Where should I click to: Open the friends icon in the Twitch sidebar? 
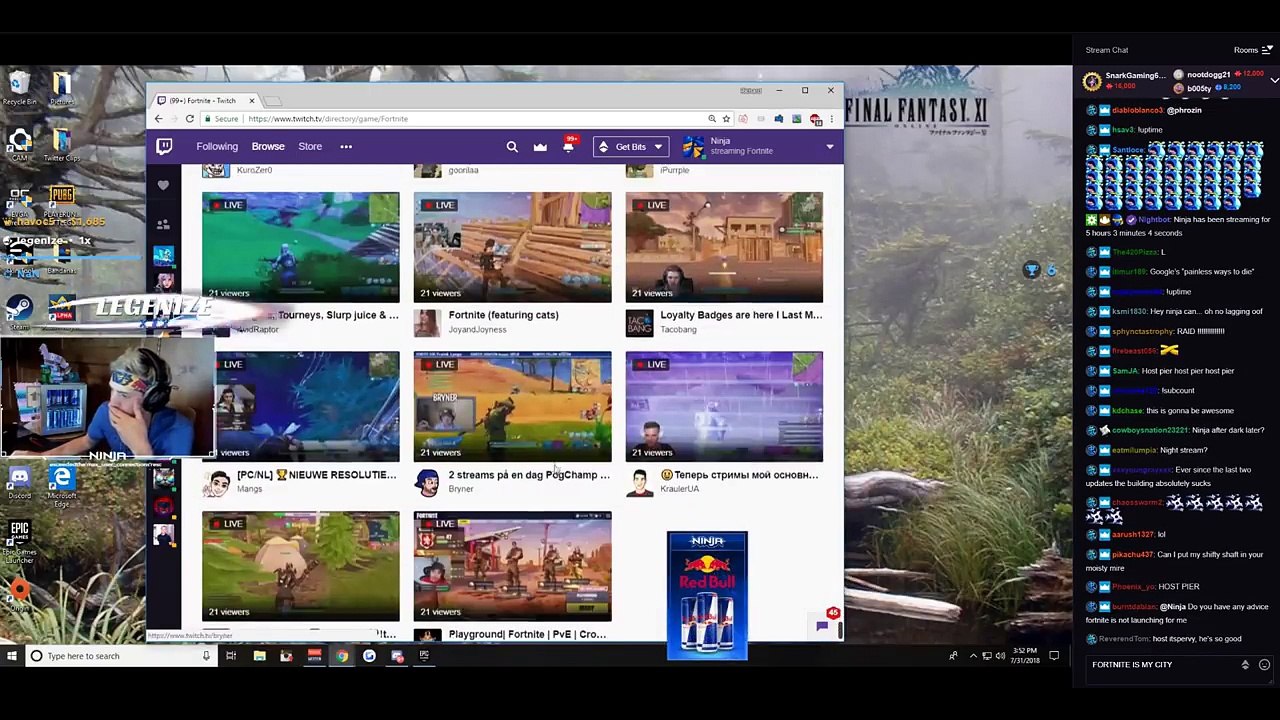click(164, 224)
